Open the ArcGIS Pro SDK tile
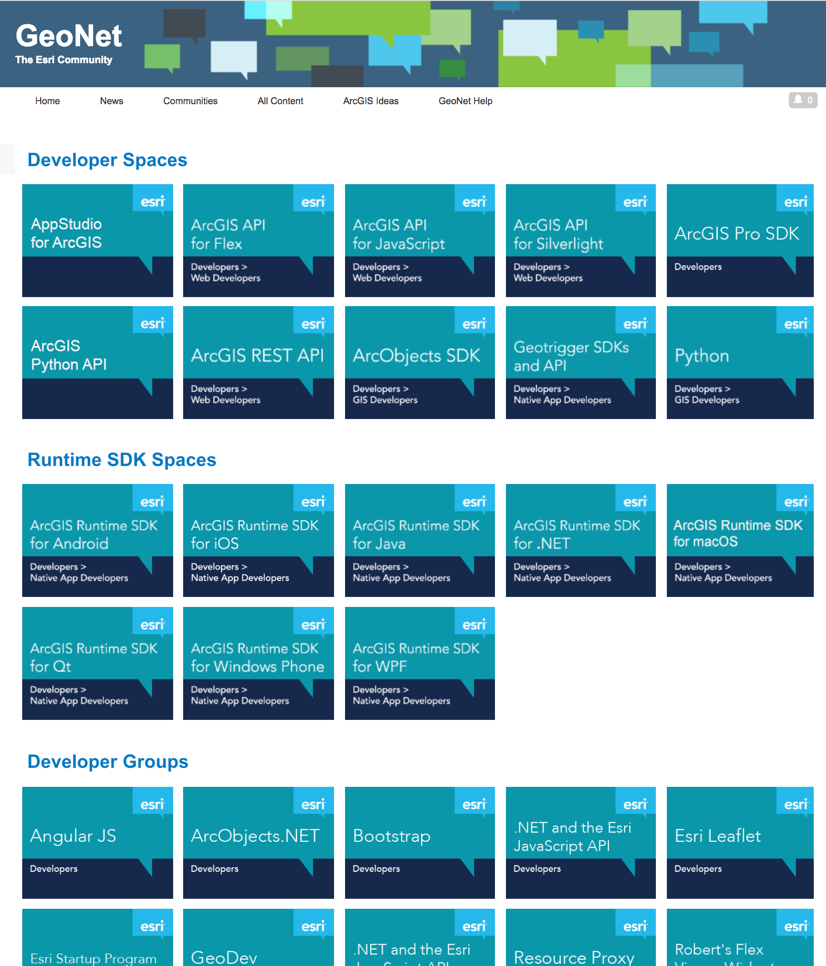 tap(740, 240)
